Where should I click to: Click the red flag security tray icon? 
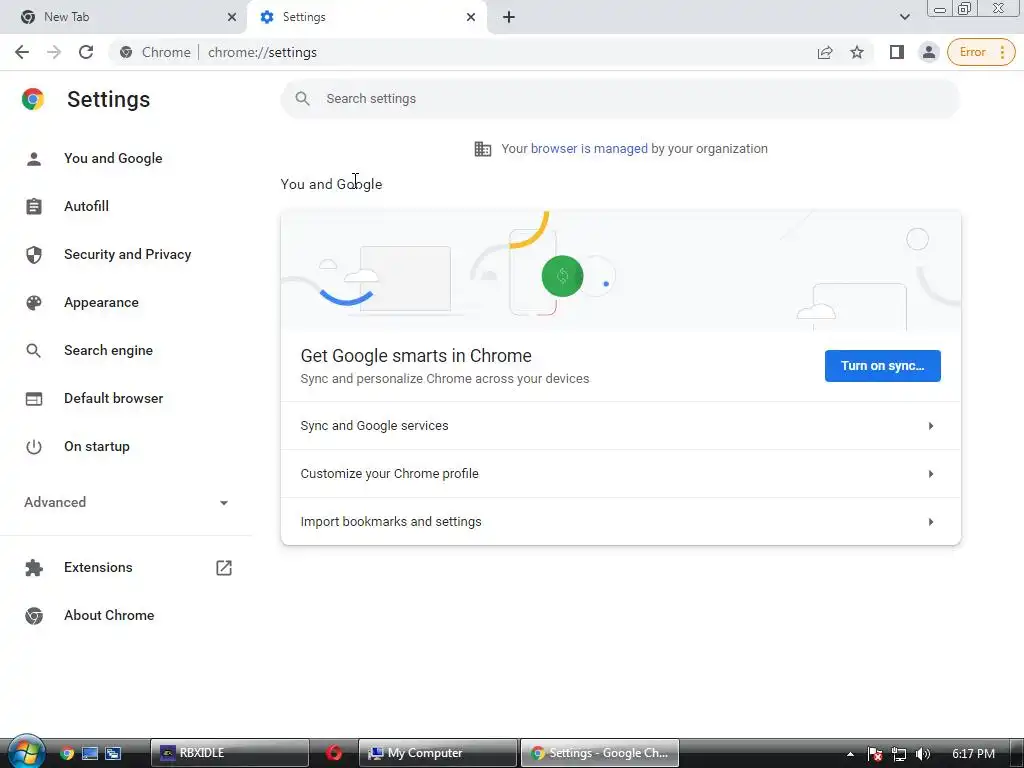pyautogui.click(x=875, y=754)
